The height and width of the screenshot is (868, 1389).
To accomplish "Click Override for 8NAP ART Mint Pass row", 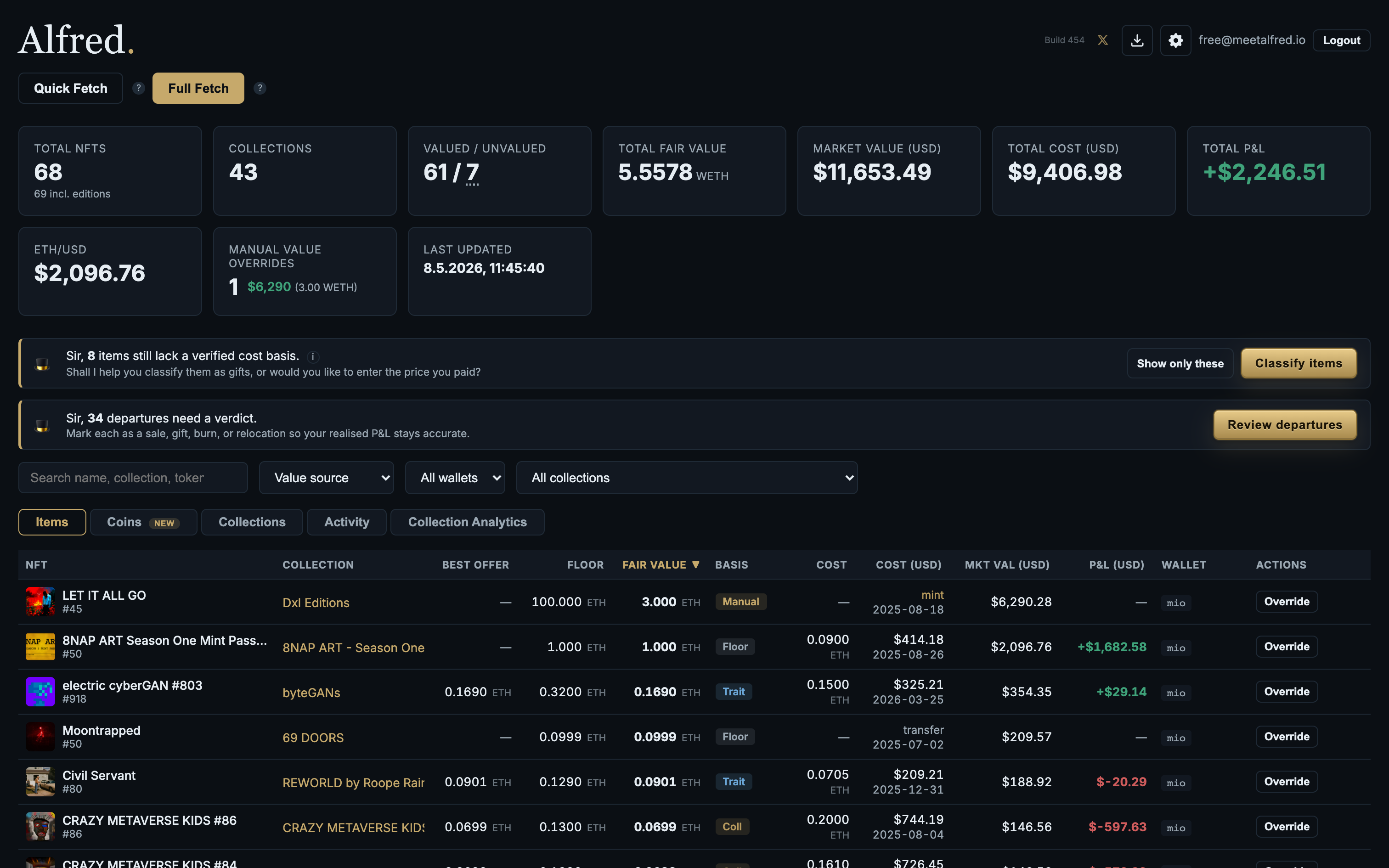I will [1286, 647].
